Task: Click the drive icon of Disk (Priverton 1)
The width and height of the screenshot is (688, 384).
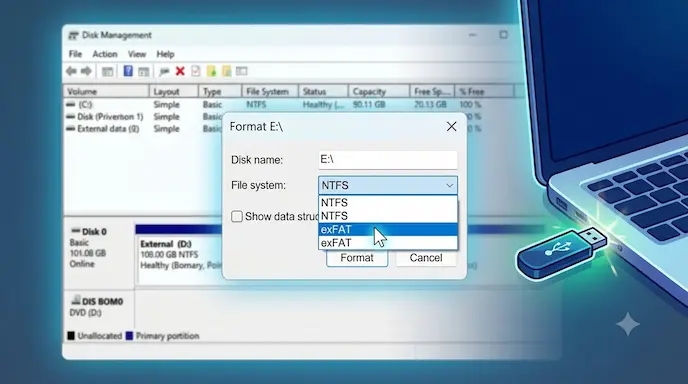Action: click(70, 117)
